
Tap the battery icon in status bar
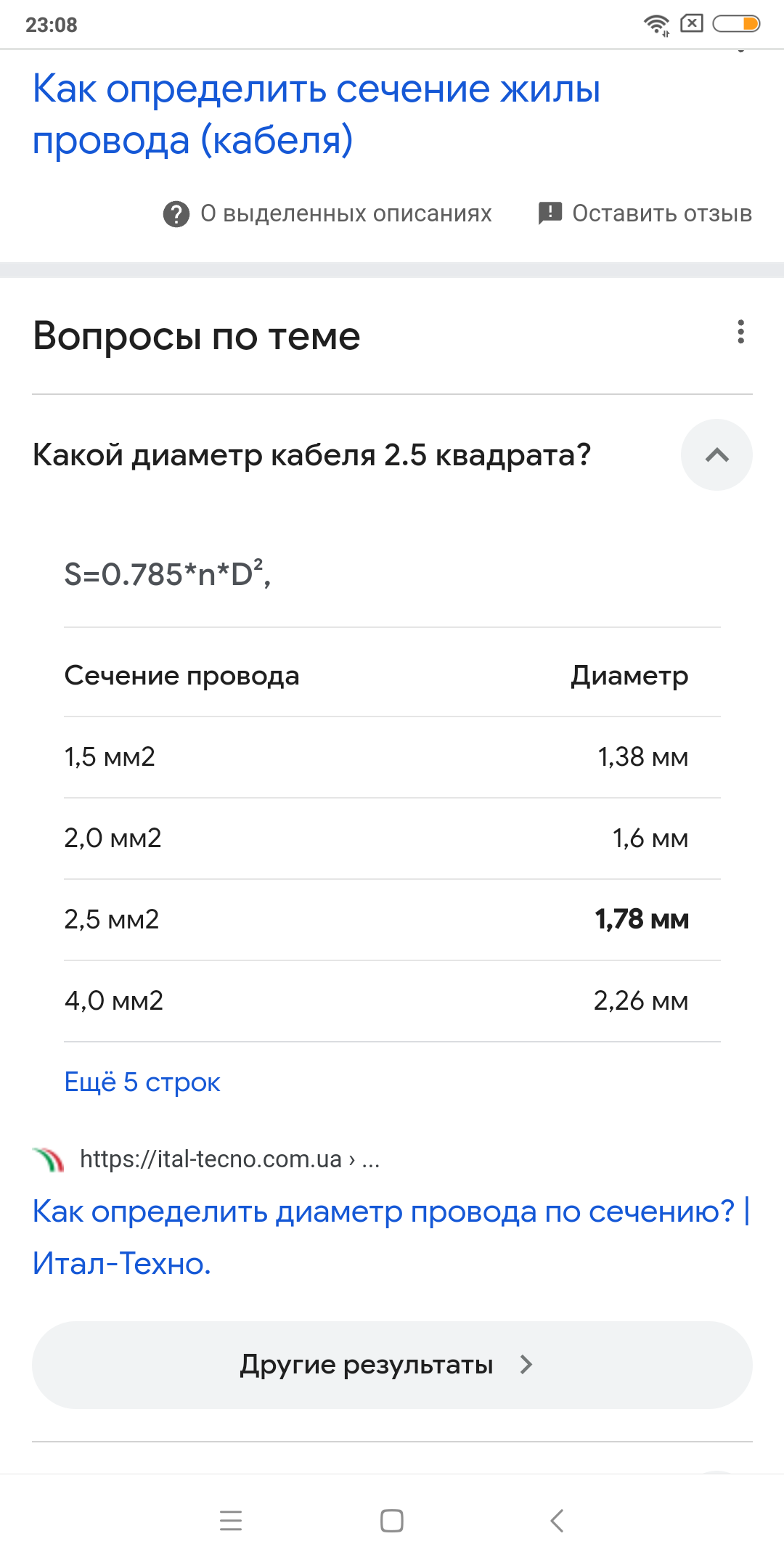tap(736, 24)
